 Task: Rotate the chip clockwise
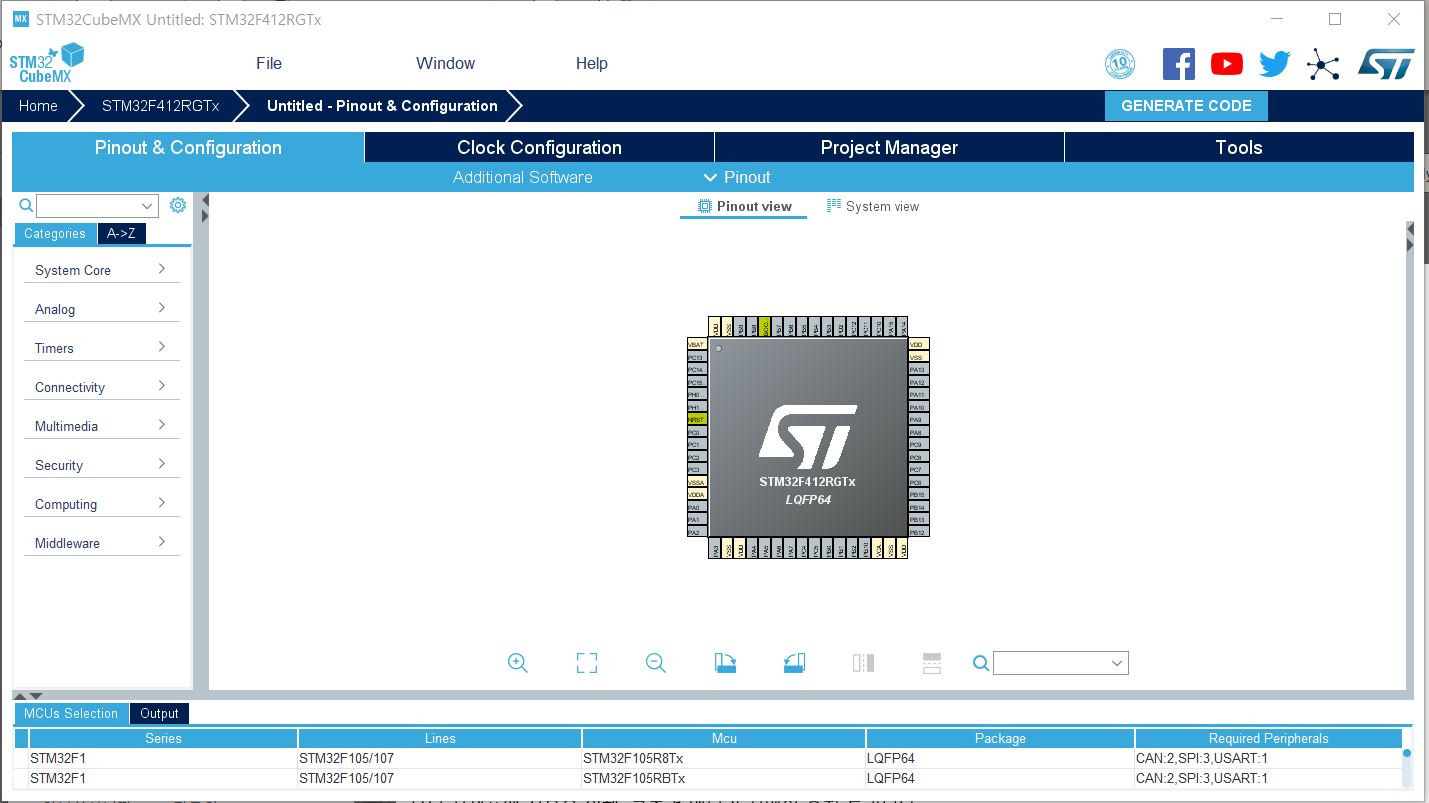tap(726, 663)
